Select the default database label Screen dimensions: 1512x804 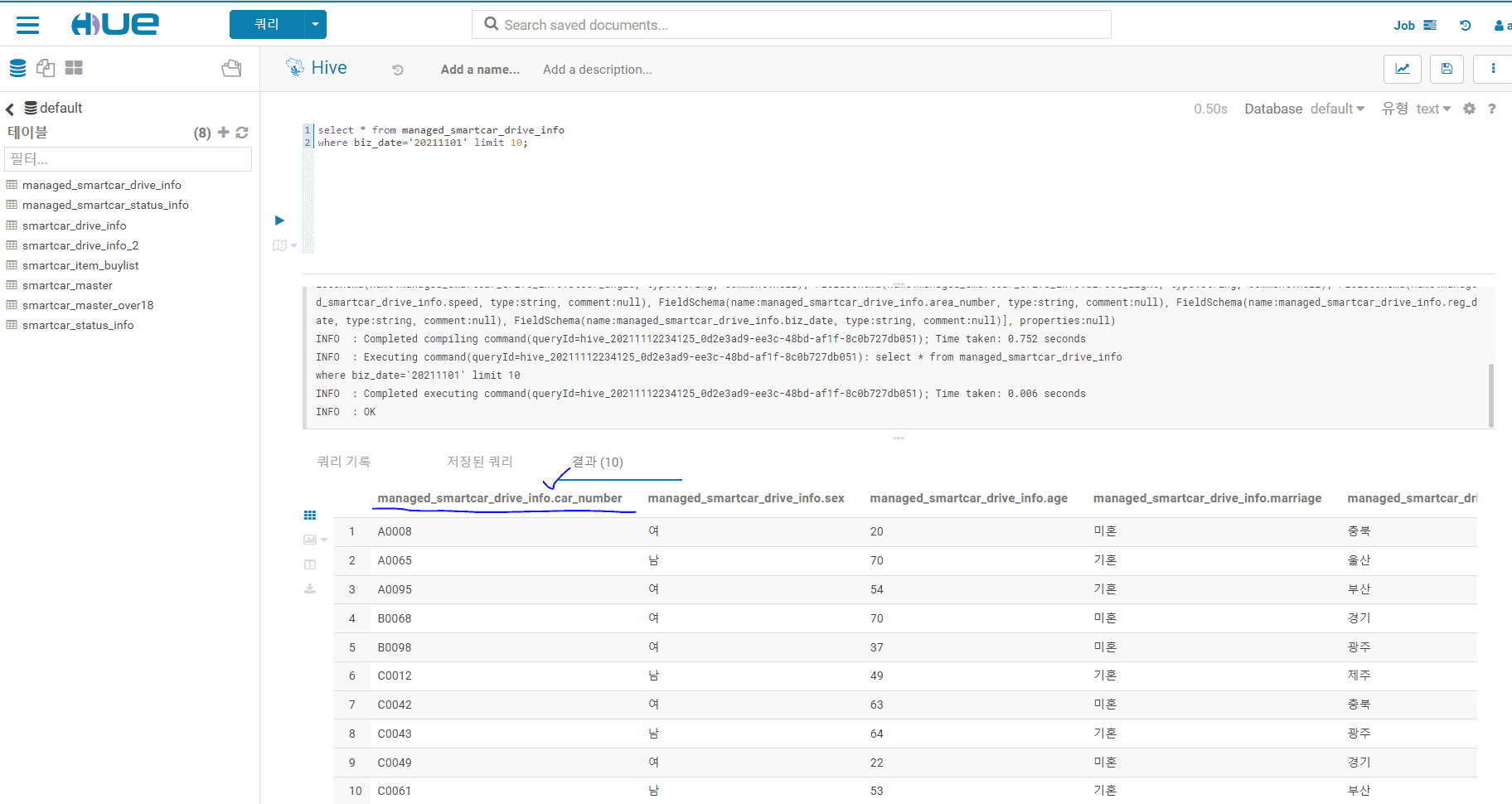coord(61,108)
